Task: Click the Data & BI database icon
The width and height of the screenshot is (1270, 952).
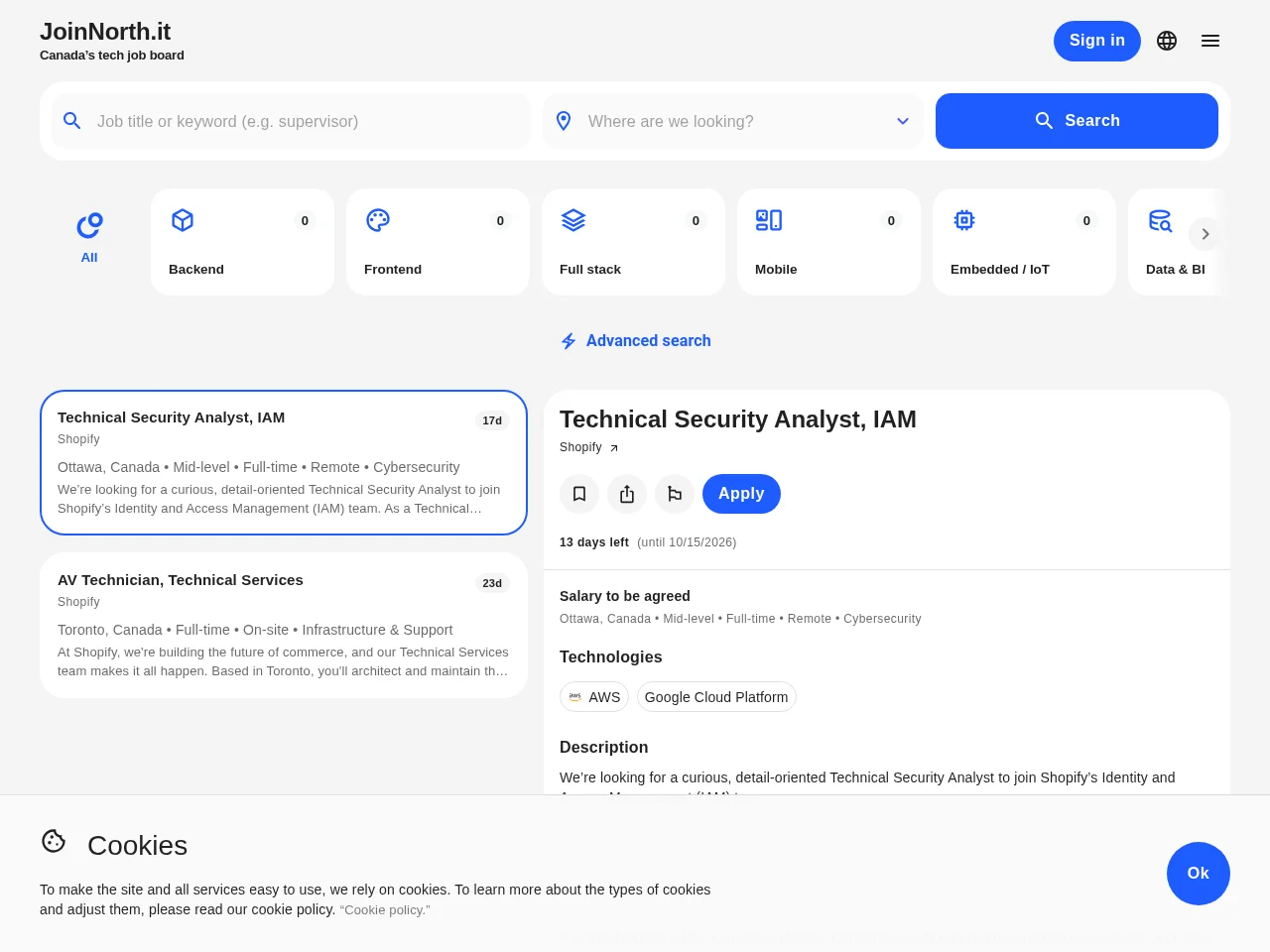Action: 1160,220
